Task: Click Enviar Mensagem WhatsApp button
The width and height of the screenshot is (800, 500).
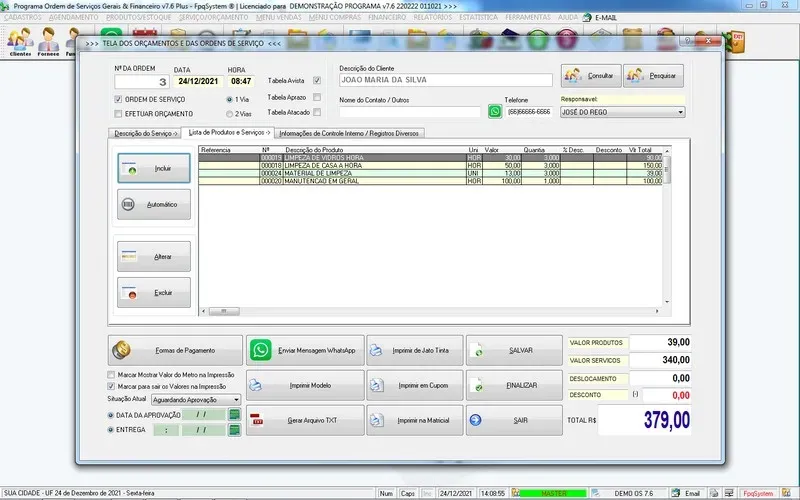Action: click(303, 351)
